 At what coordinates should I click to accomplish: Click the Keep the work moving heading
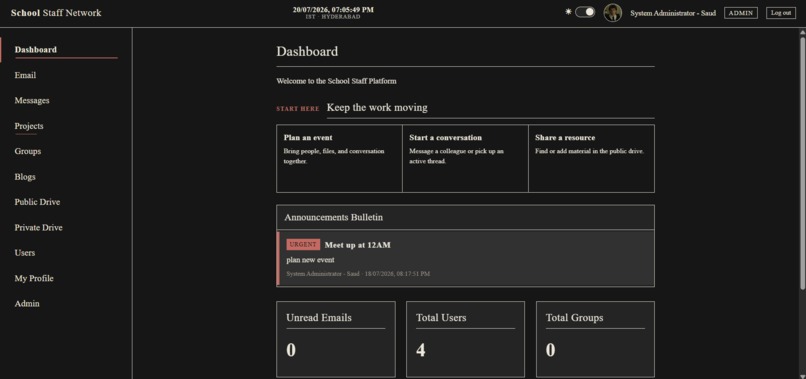click(377, 107)
